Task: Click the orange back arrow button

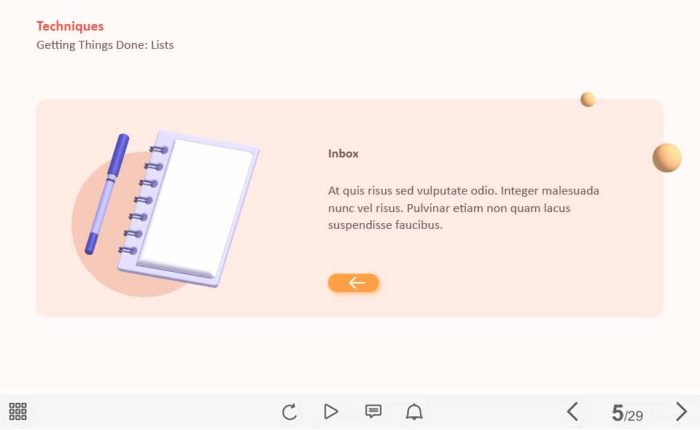Action: [354, 283]
